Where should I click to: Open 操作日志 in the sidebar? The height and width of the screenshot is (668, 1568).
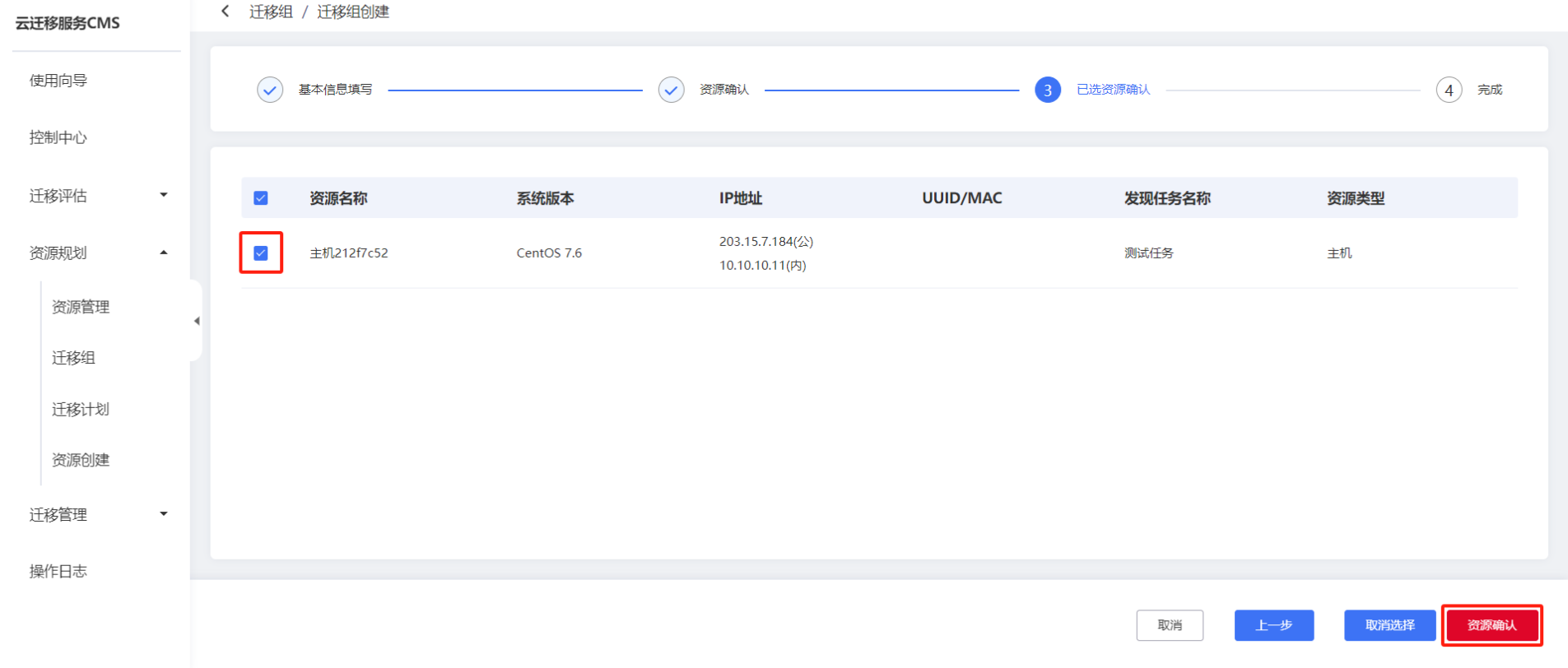tap(58, 571)
